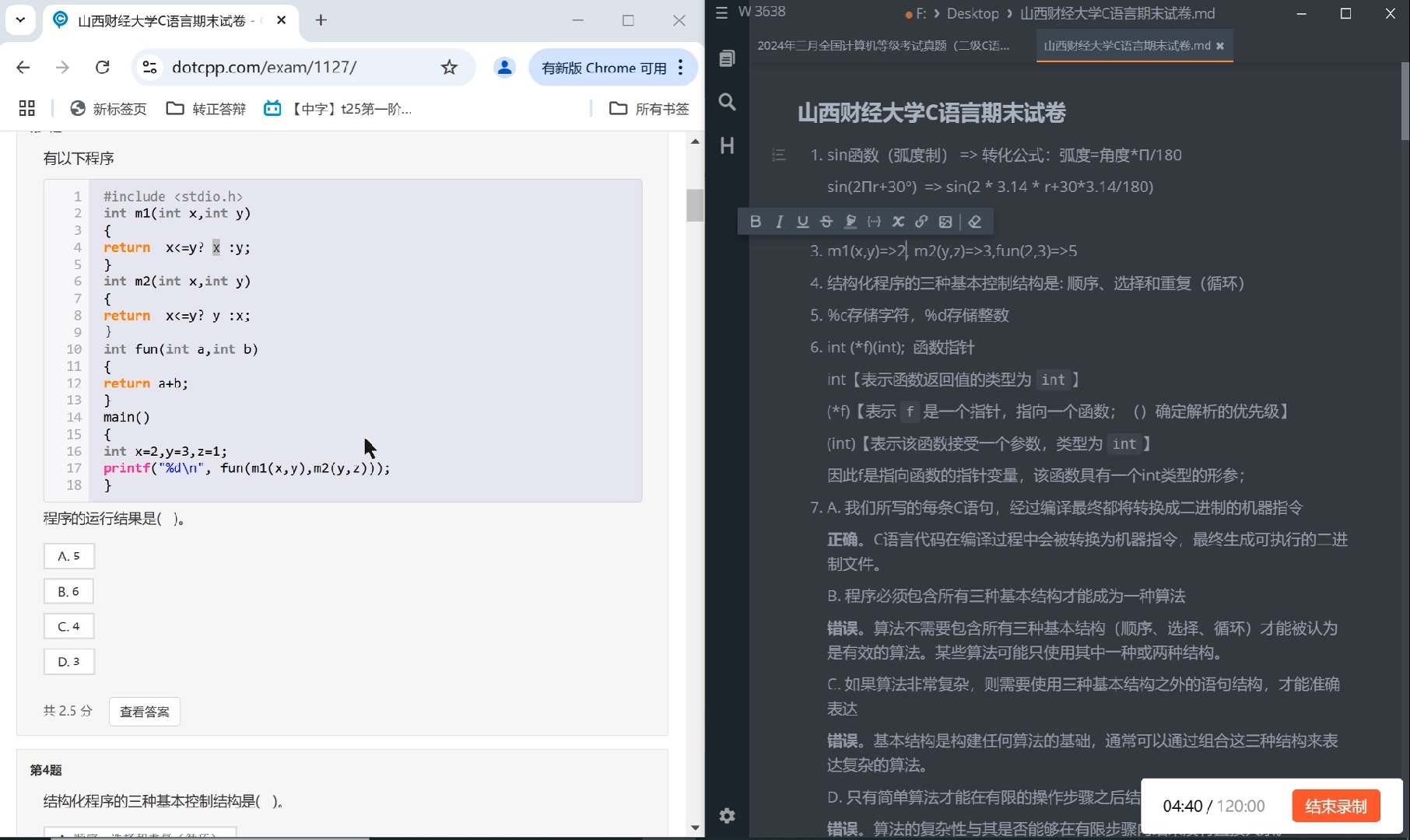Screen dimensions: 1410x840
Task: Insert inline code using the braces icon
Action: 874,222
